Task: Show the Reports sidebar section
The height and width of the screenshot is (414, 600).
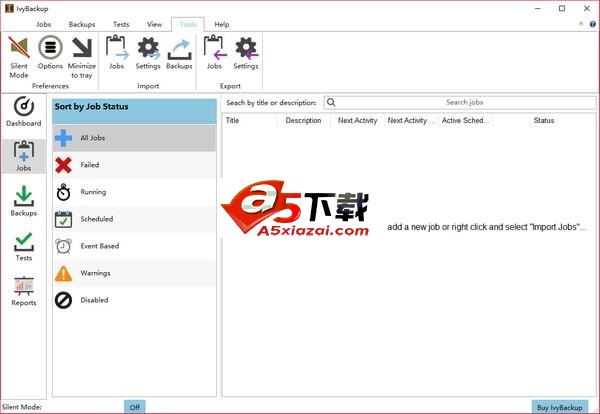Action: (24, 291)
